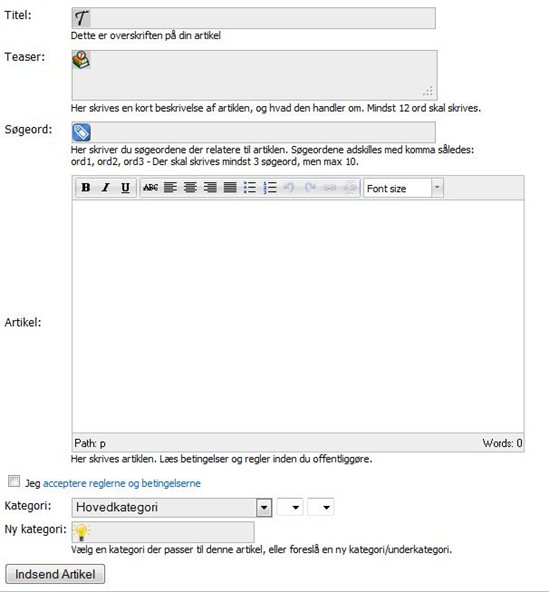Viewport: 549px width, 592px height.
Task: Insert a numbered ordered list
Action: 270,187
